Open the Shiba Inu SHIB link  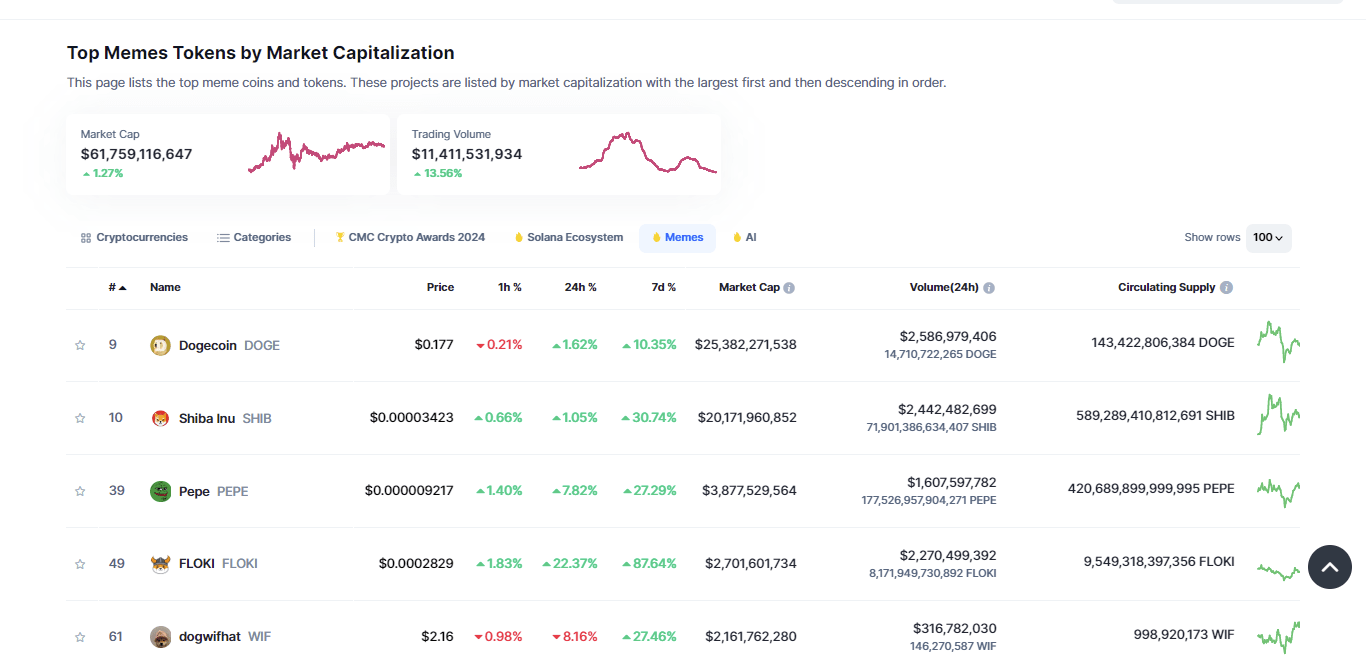211,418
